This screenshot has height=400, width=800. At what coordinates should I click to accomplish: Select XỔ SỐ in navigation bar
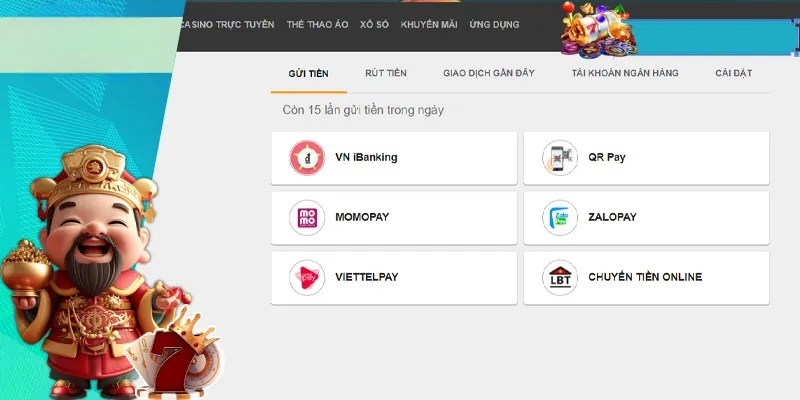click(374, 24)
